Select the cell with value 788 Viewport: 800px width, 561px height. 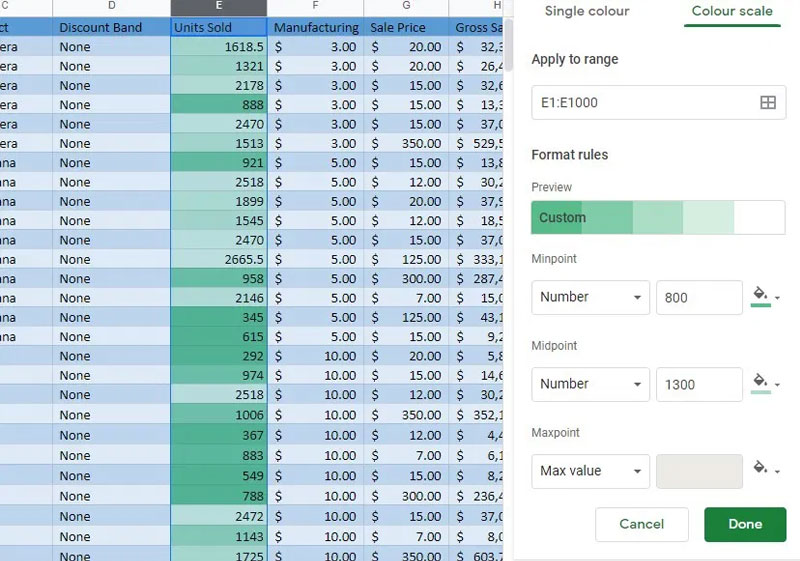(x=218, y=496)
